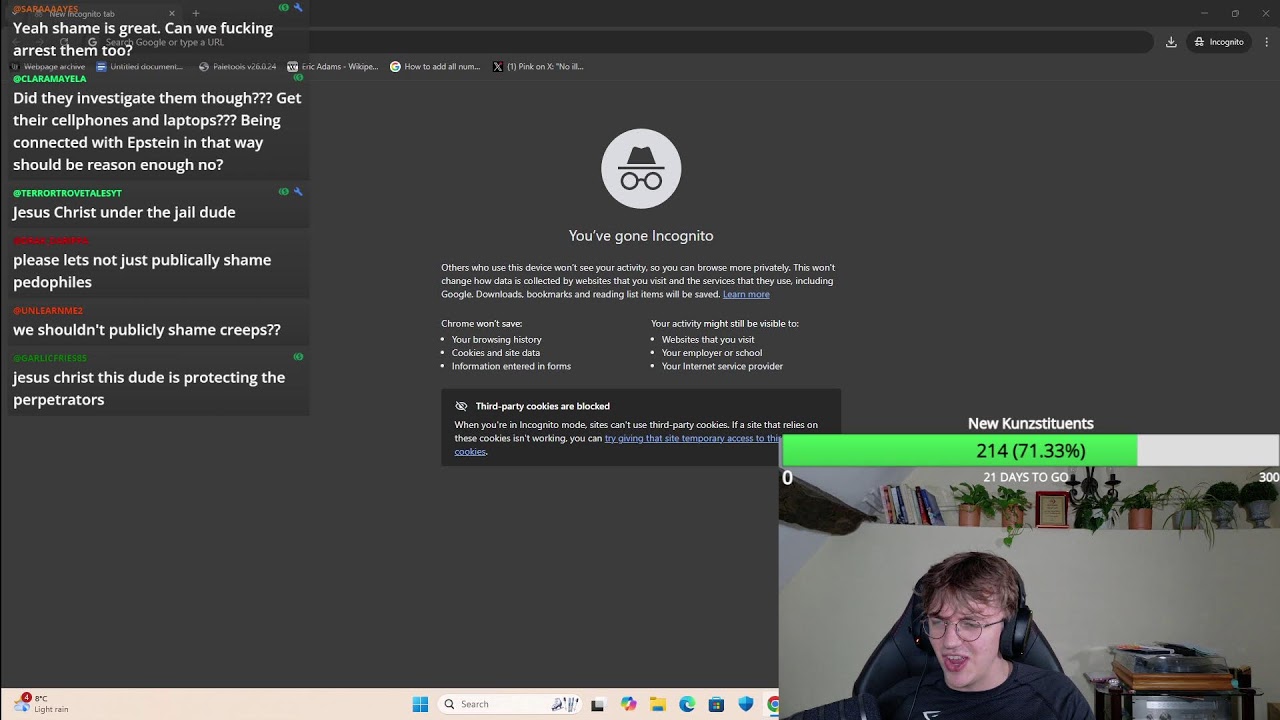Click the Information entered in forms bullet
The height and width of the screenshot is (720, 1280).
[x=511, y=366]
